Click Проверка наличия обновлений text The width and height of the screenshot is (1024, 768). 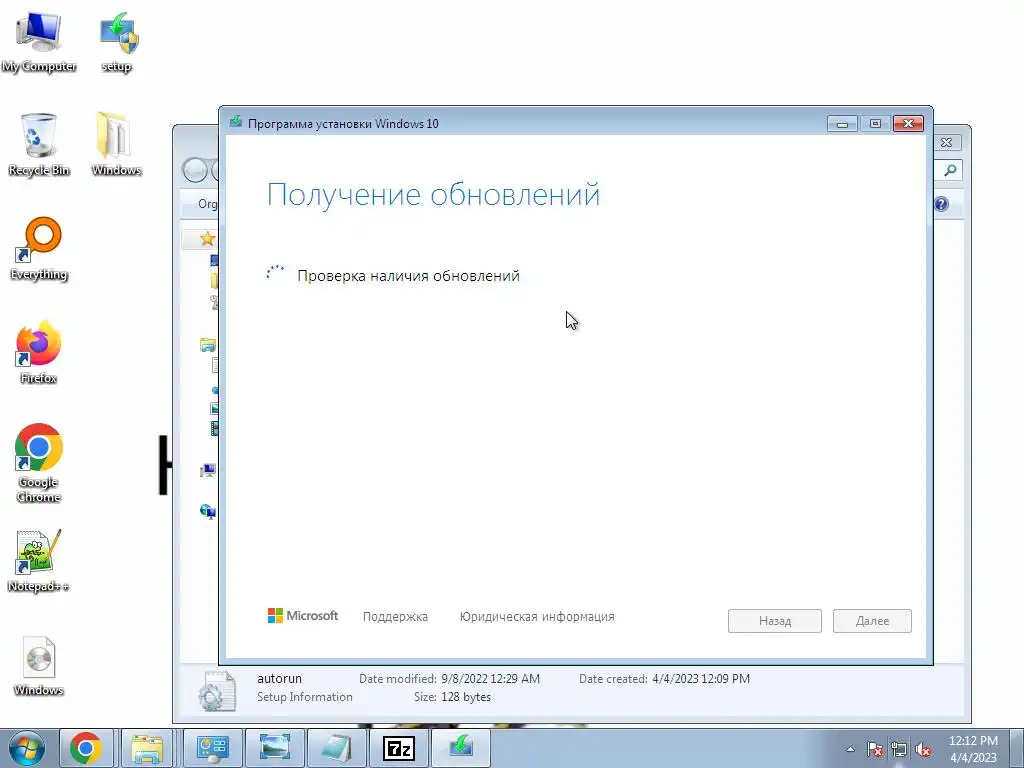[x=408, y=276]
